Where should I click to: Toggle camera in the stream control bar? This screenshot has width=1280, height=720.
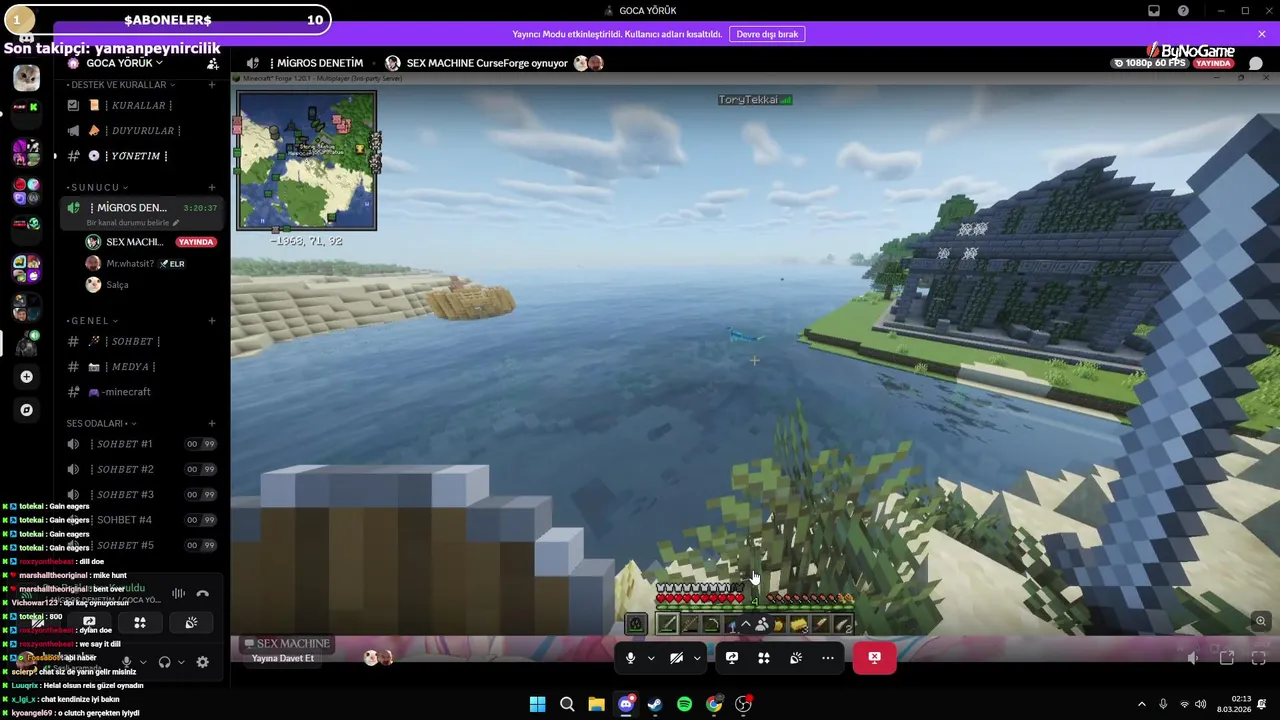pyautogui.click(x=677, y=658)
